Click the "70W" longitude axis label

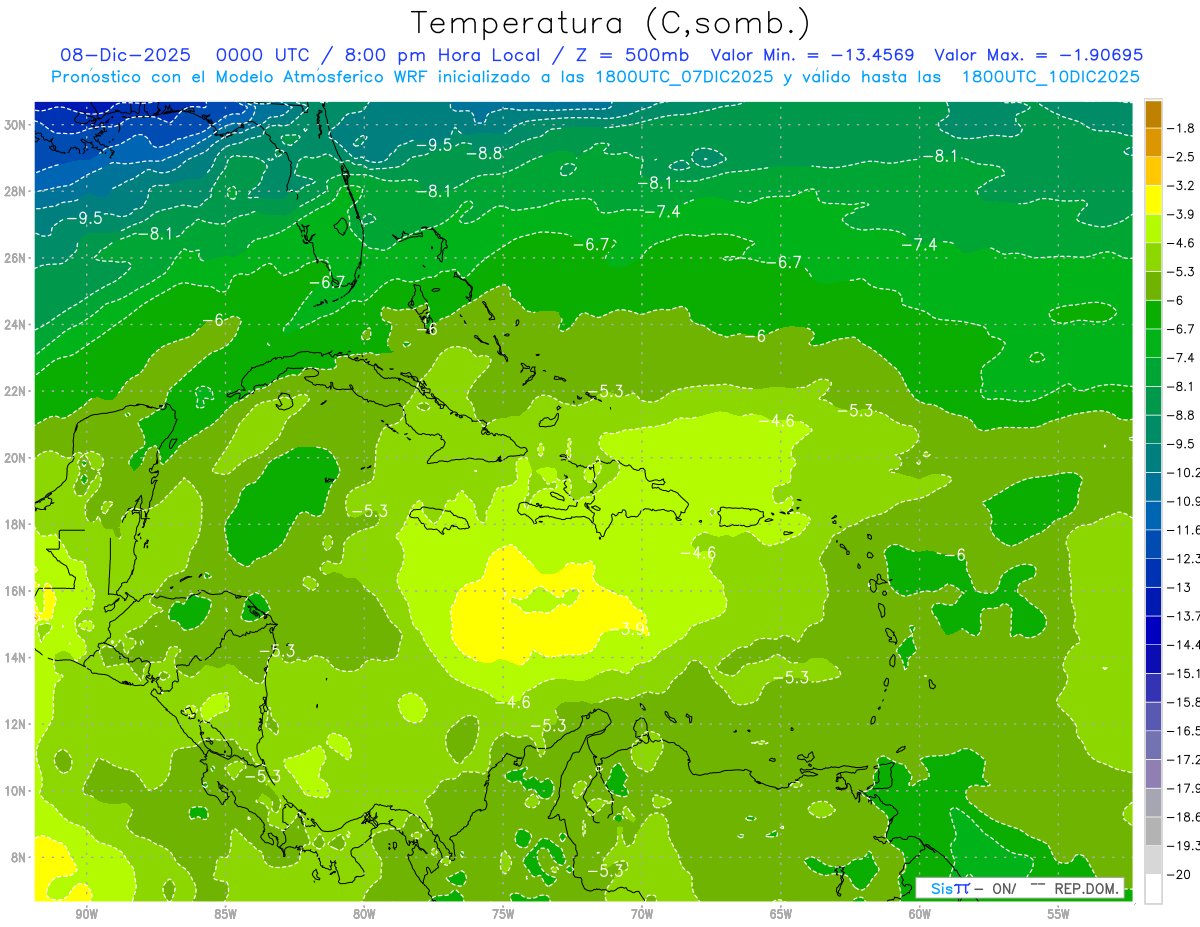point(642,913)
